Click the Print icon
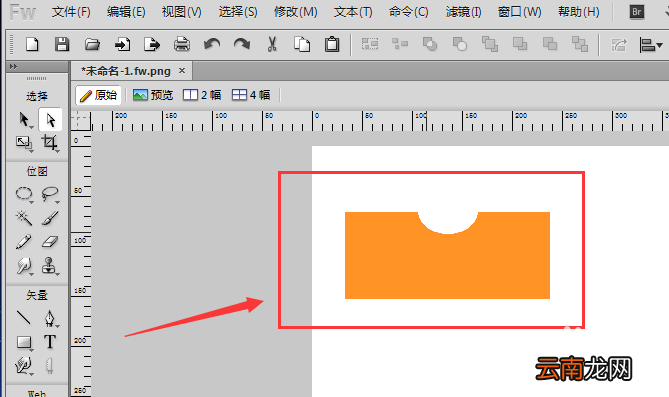Screen dimensions: 669x397 (x=182, y=44)
